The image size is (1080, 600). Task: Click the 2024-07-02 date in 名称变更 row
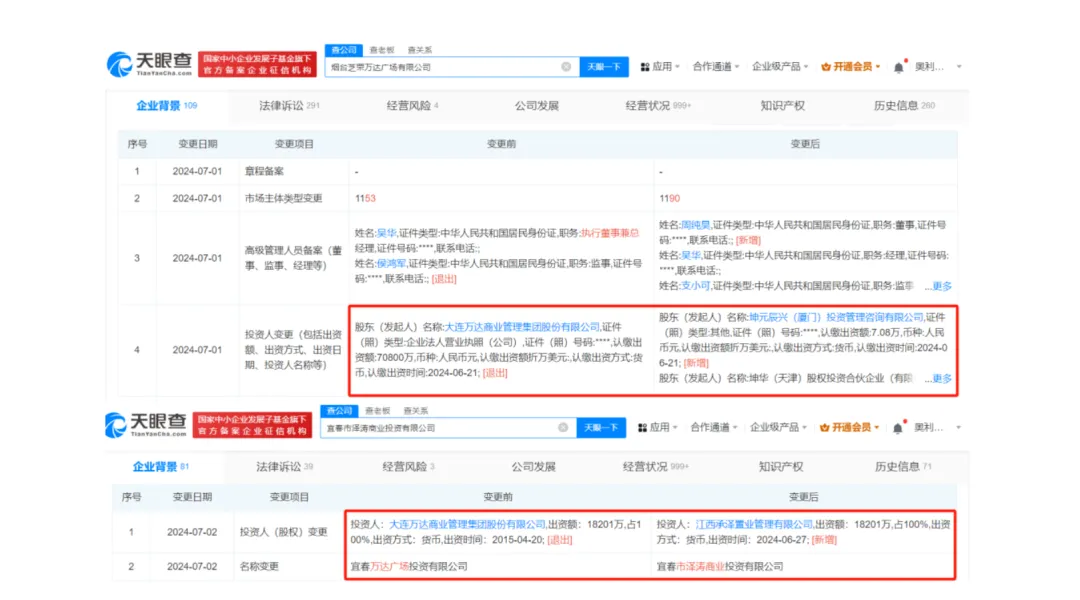(191, 566)
